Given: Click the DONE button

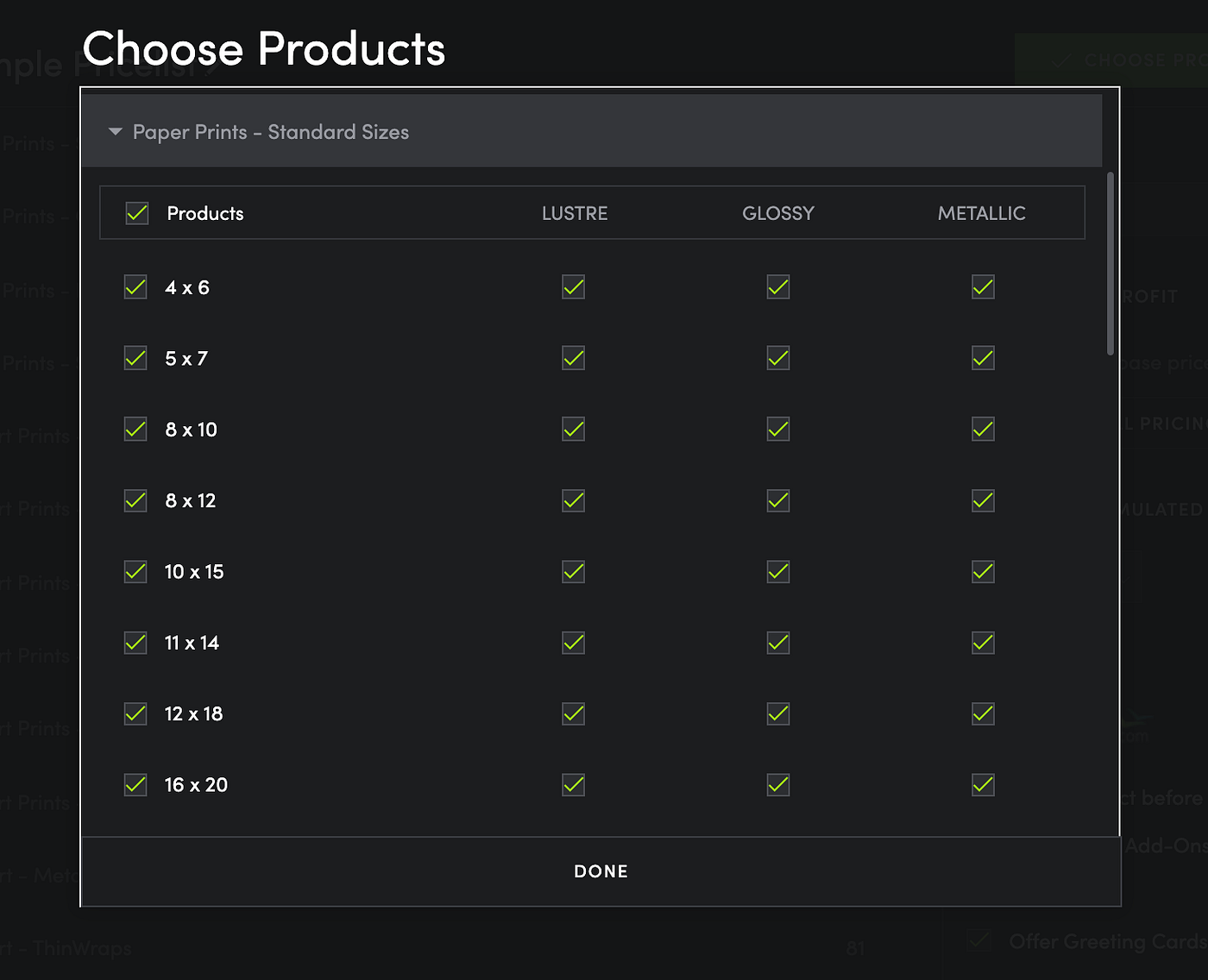Looking at the screenshot, I should tap(601, 871).
